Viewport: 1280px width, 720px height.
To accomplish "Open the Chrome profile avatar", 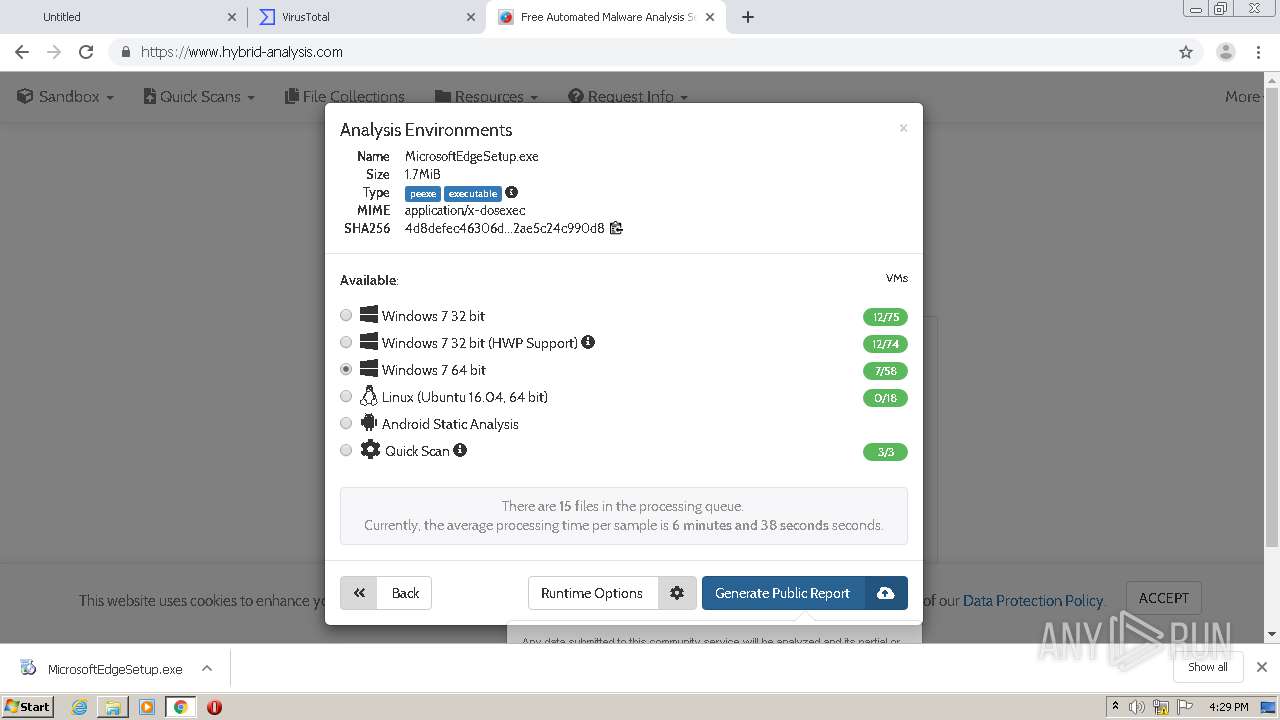I will (1225, 52).
